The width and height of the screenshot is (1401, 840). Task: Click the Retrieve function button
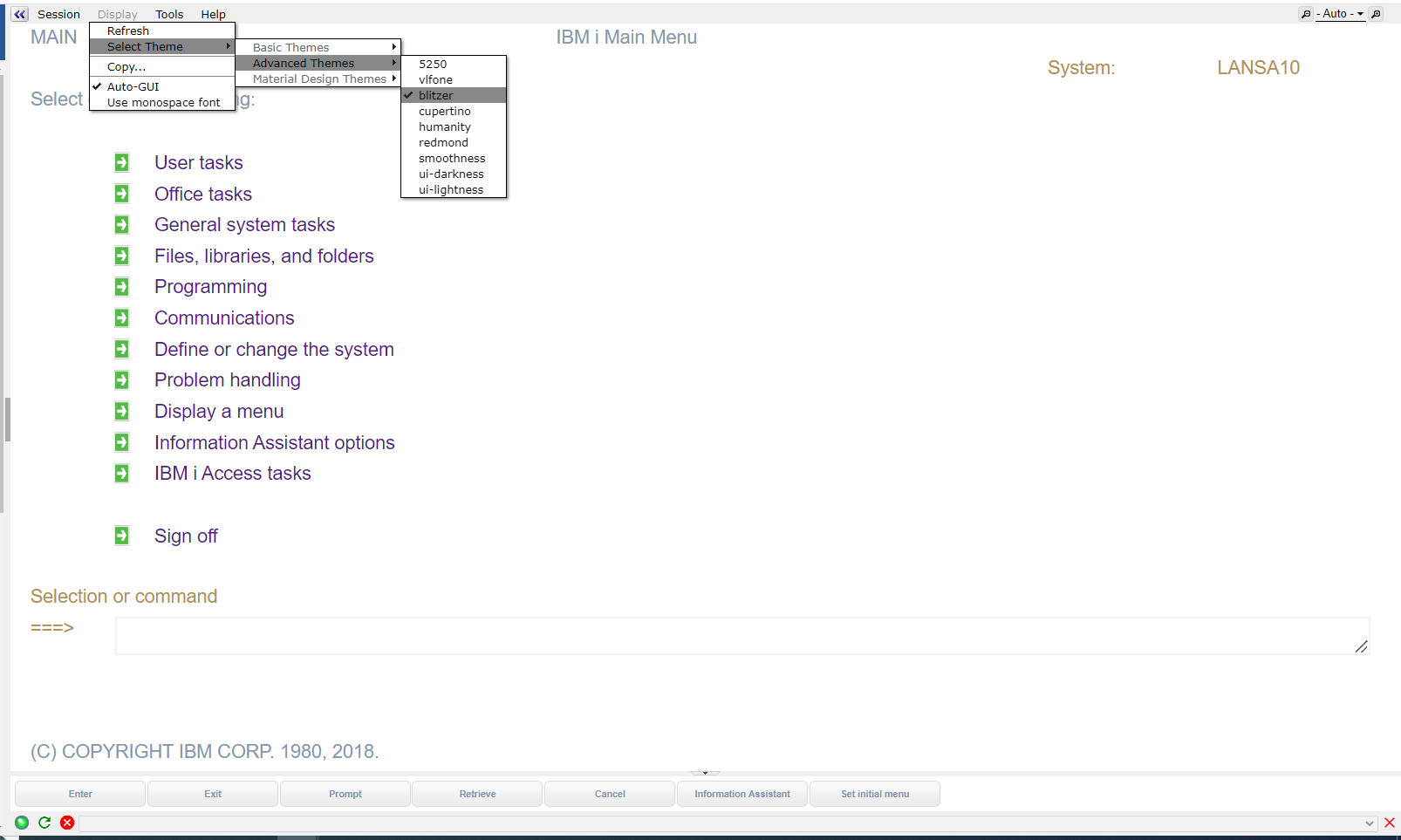click(477, 794)
